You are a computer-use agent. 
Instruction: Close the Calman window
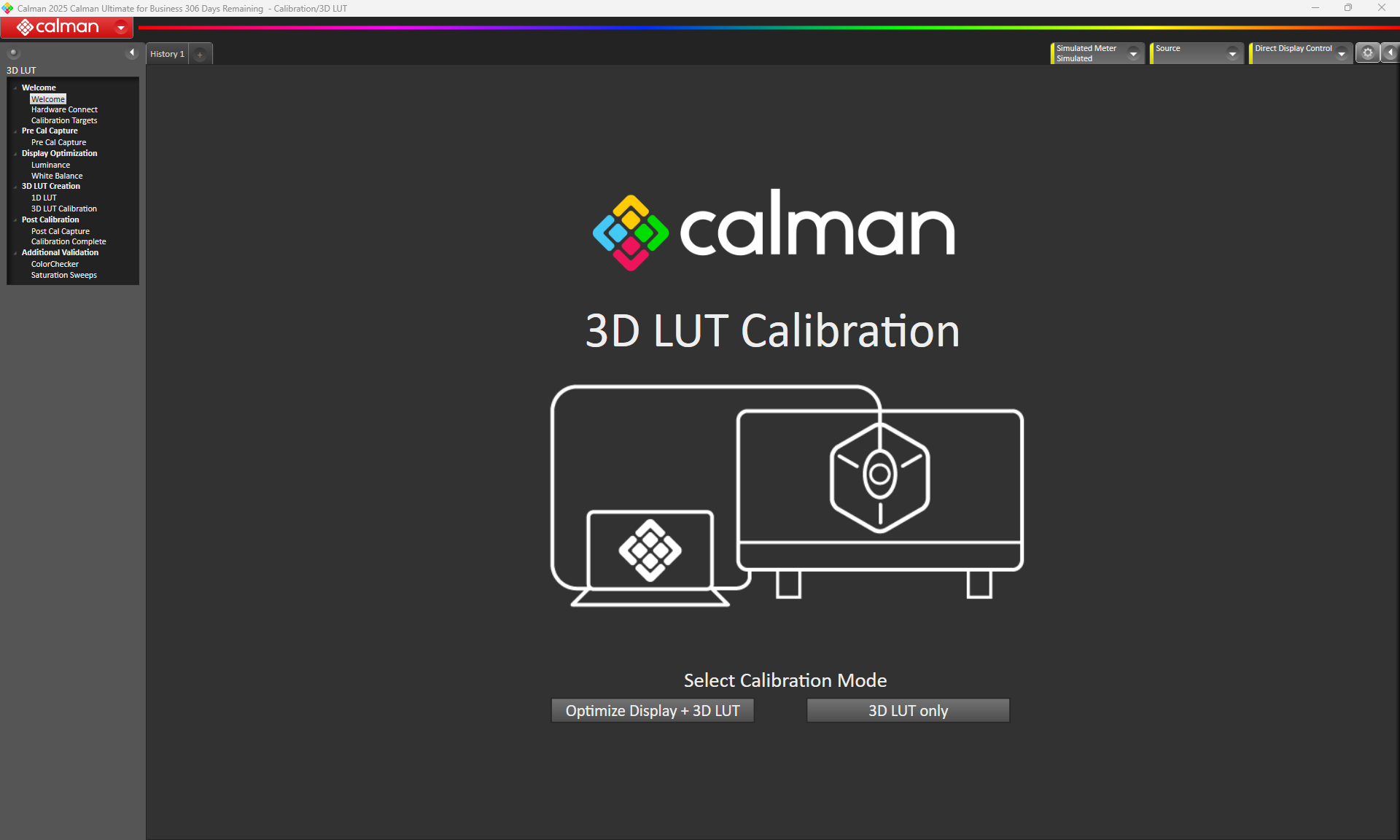point(1382,8)
